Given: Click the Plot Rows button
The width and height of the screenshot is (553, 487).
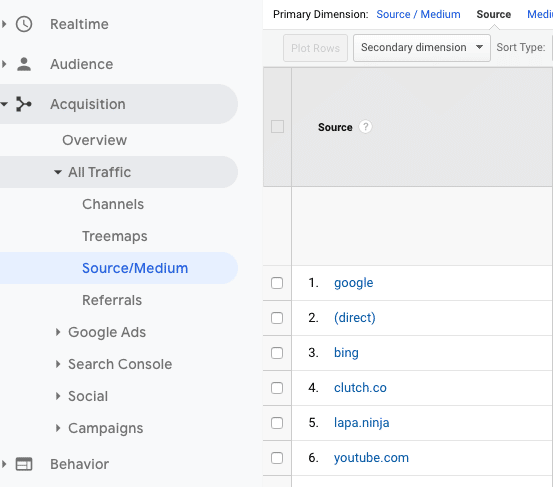Looking at the screenshot, I should click(x=315, y=48).
